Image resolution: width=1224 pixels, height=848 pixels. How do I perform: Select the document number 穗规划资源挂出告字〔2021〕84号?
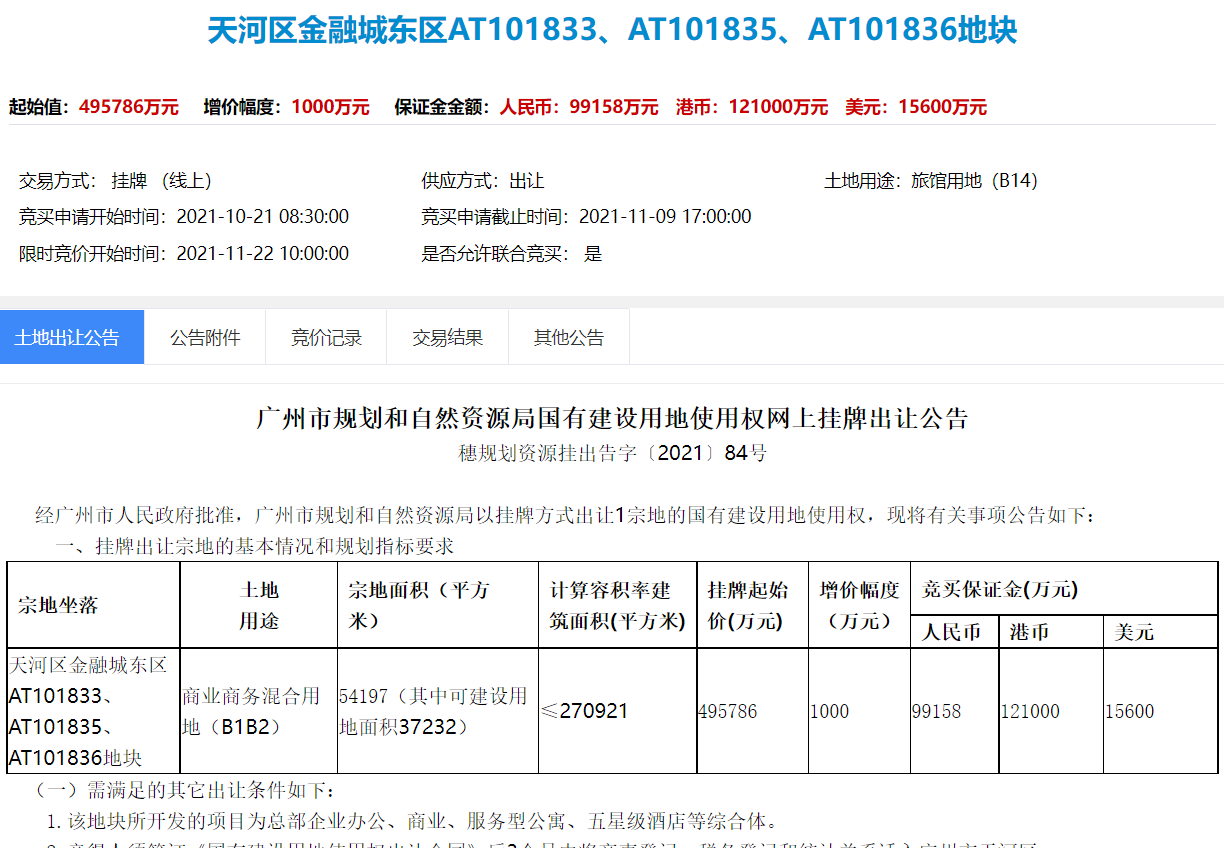click(612, 453)
